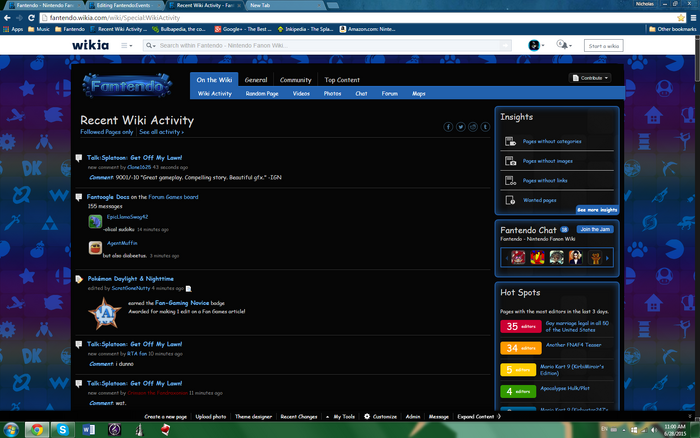Select the Top Content tab
The height and width of the screenshot is (438, 700).
342,80
